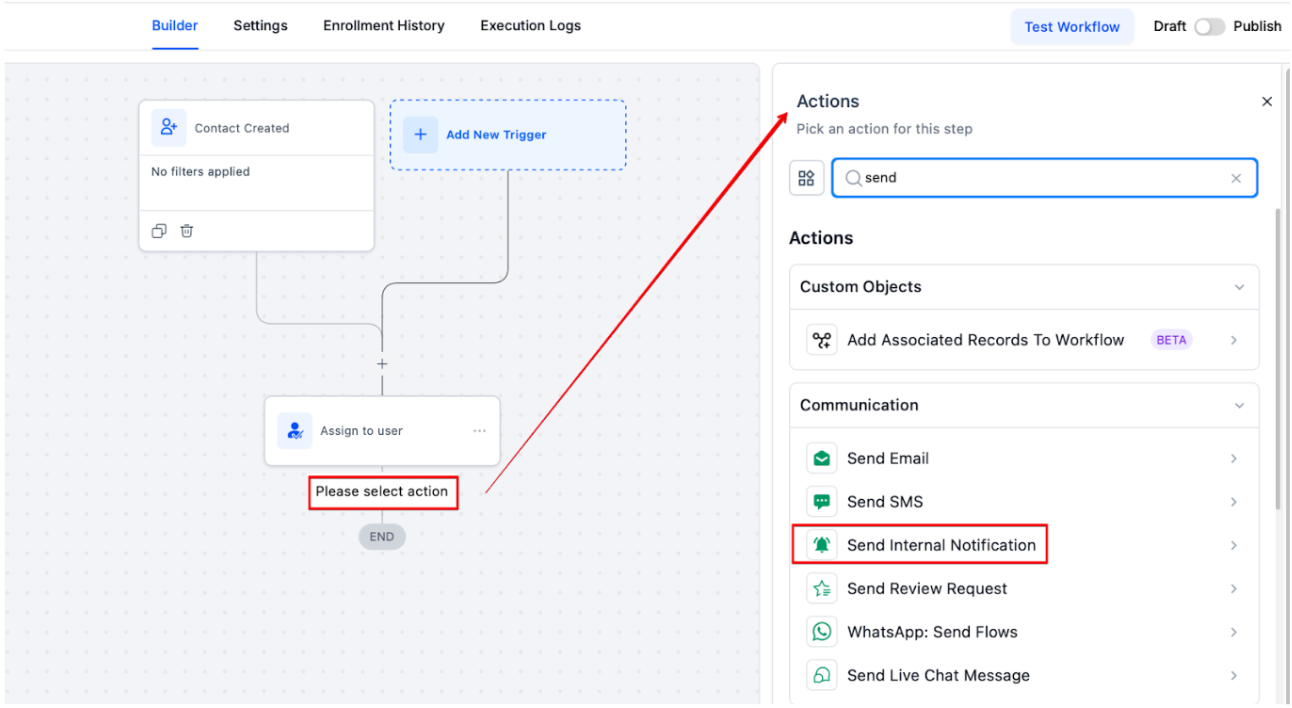
Task: Click the duplicate icon on Contact Created trigger
Action: pyautogui.click(x=159, y=231)
